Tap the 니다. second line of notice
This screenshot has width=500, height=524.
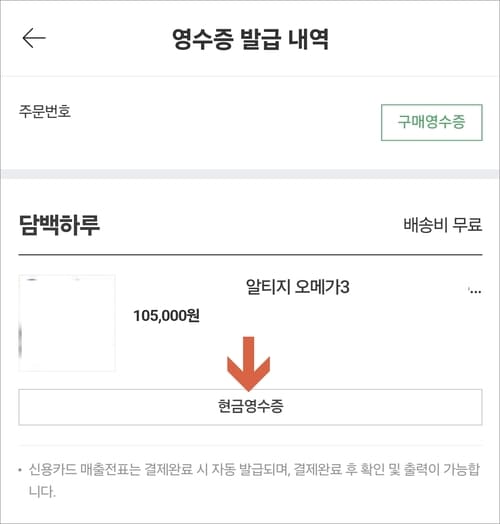click(42, 492)
